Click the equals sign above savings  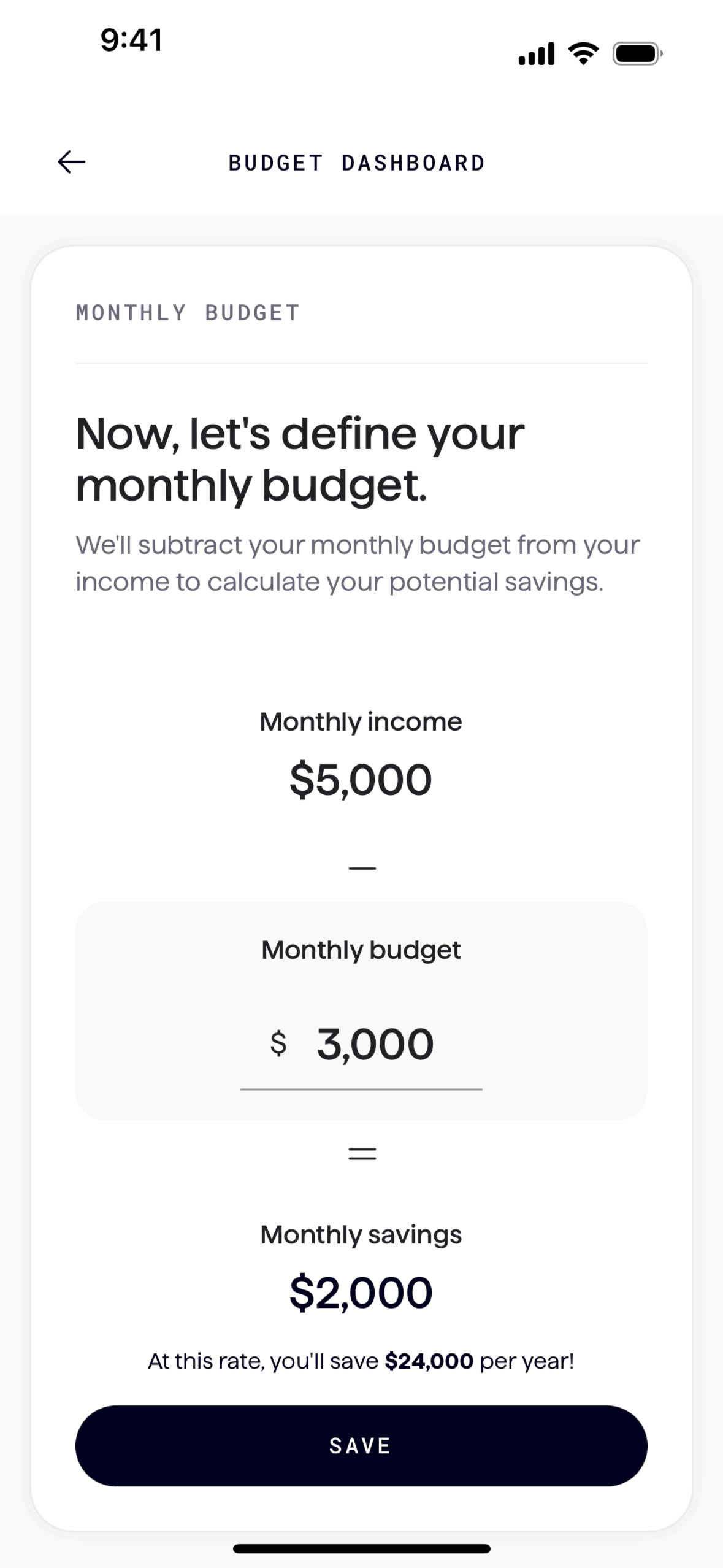click(x=362, y=1154)
